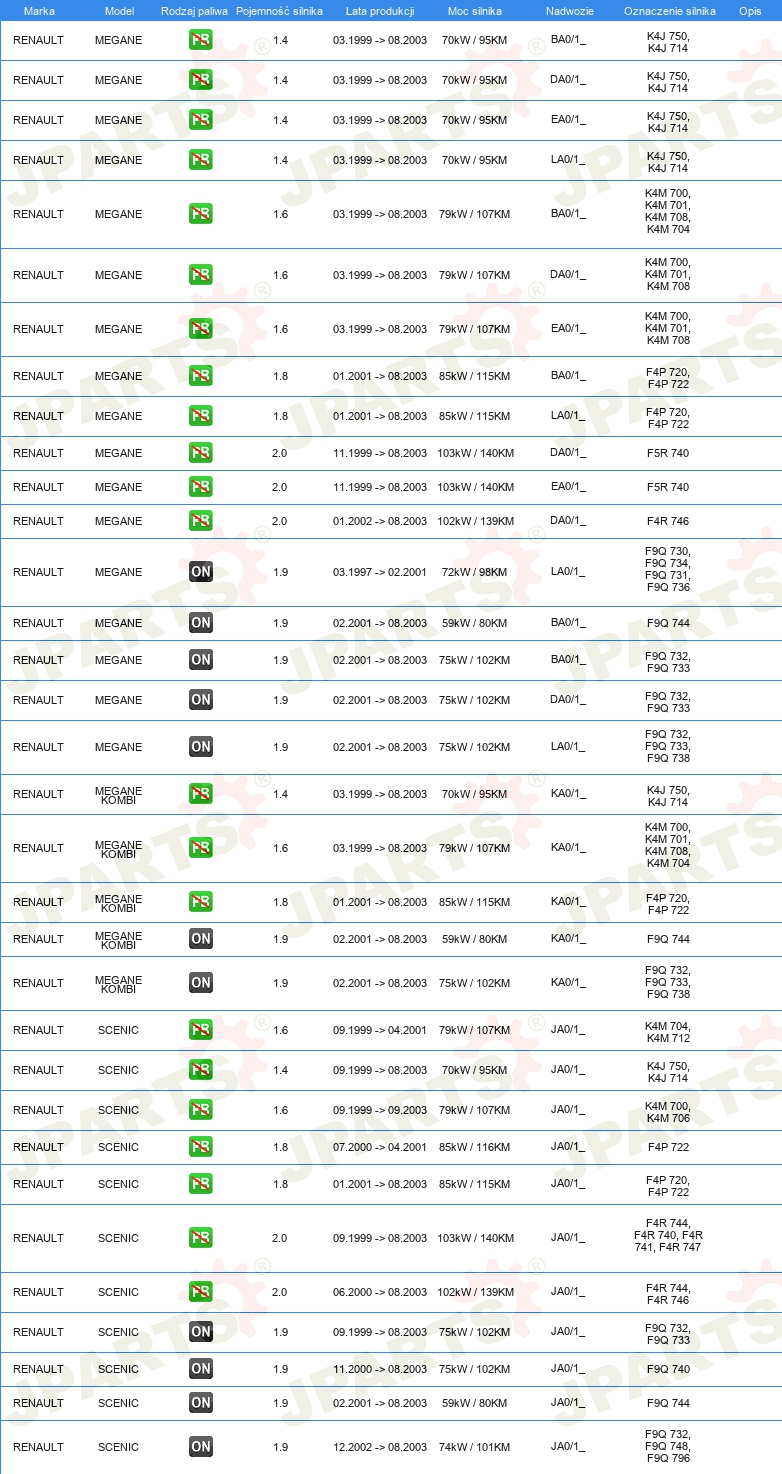Click petrol icon in MEGANE 1.4 EA0/1_ row
The height and width of the screenshot is (1474, 782).
[x=201, y=120]
